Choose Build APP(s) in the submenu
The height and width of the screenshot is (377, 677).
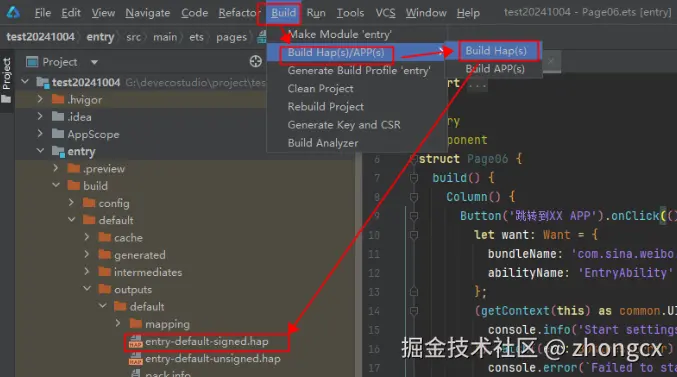tap(495, 69)
